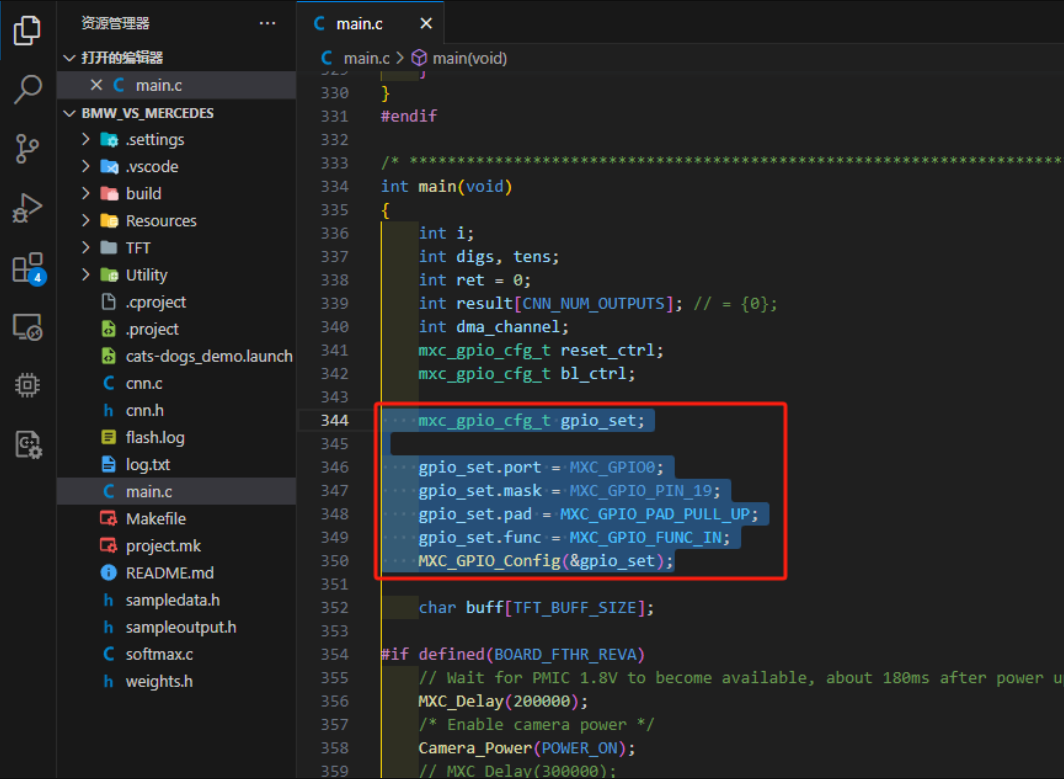
Task: Click on MXC_GPIO_FUNC_IN constant
Action: [x=645, y=537]
